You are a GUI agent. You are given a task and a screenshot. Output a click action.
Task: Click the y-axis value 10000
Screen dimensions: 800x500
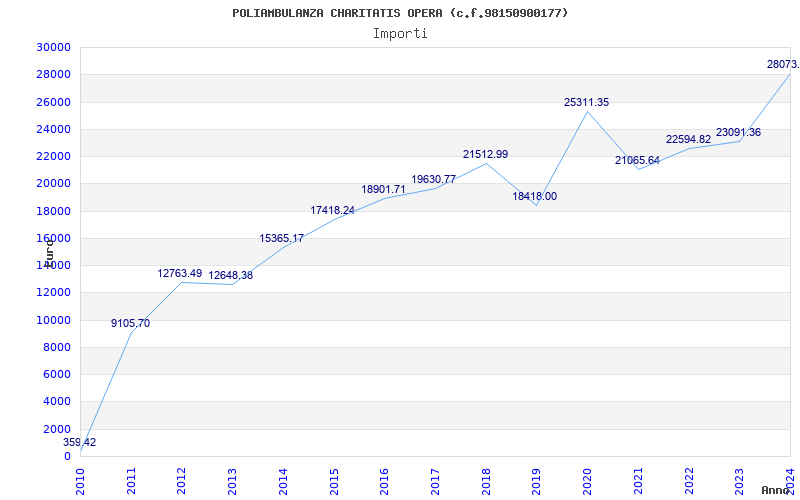click(54, 320)
